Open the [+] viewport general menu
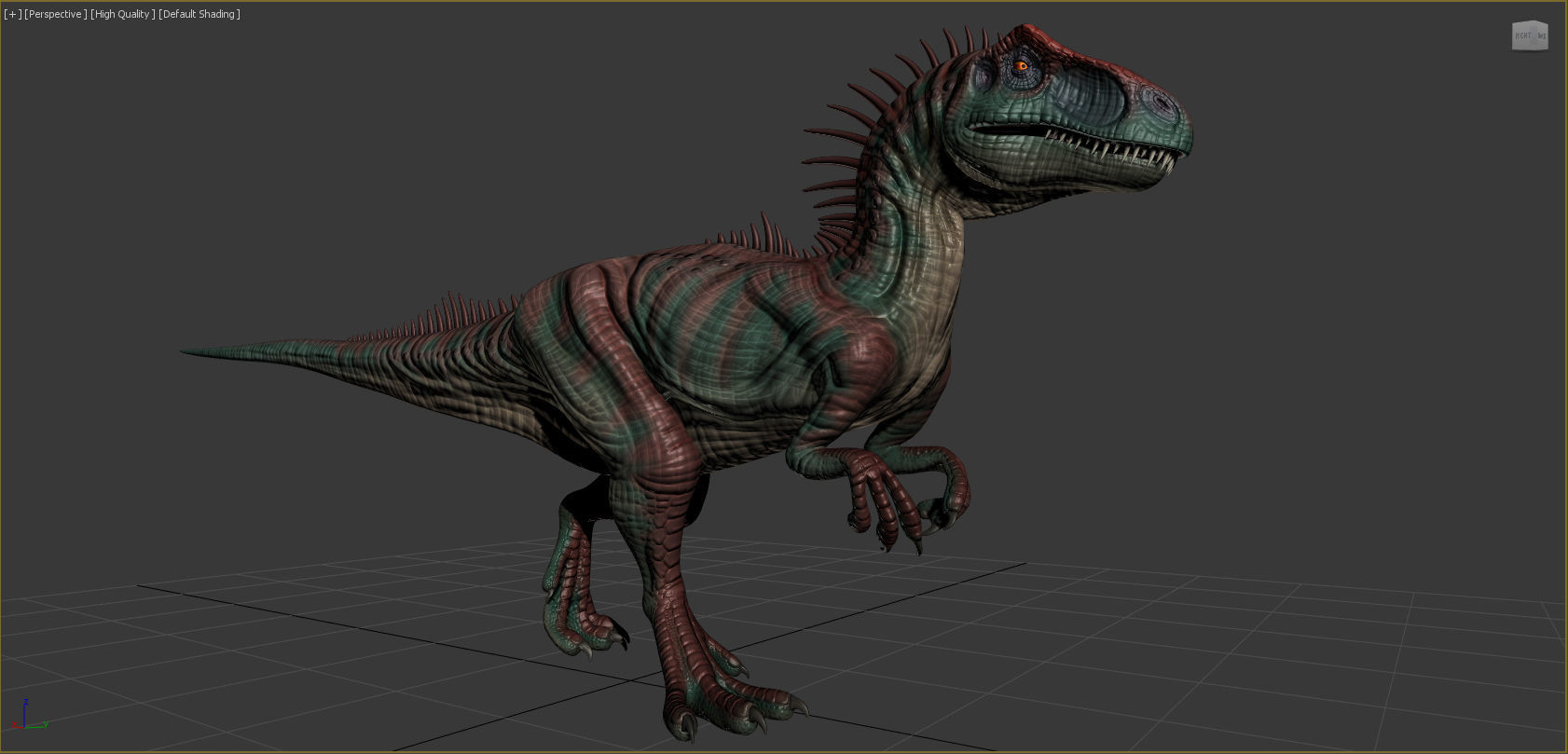This screenshot has height=754, width=1568. click(x=12, y=14)
